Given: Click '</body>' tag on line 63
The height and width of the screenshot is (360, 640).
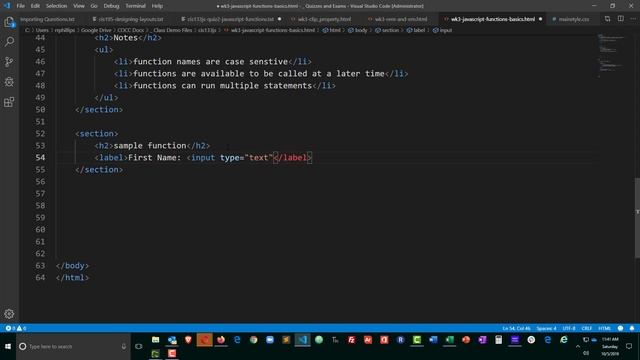Looking at the screenshot, I should [x=72, y=266].
